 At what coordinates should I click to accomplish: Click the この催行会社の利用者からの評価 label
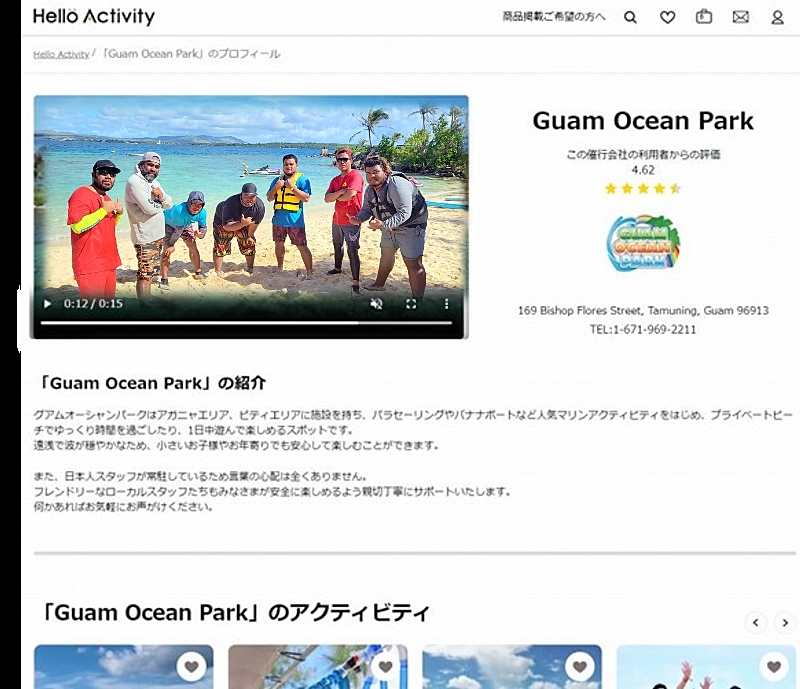(x=643, y=154)
